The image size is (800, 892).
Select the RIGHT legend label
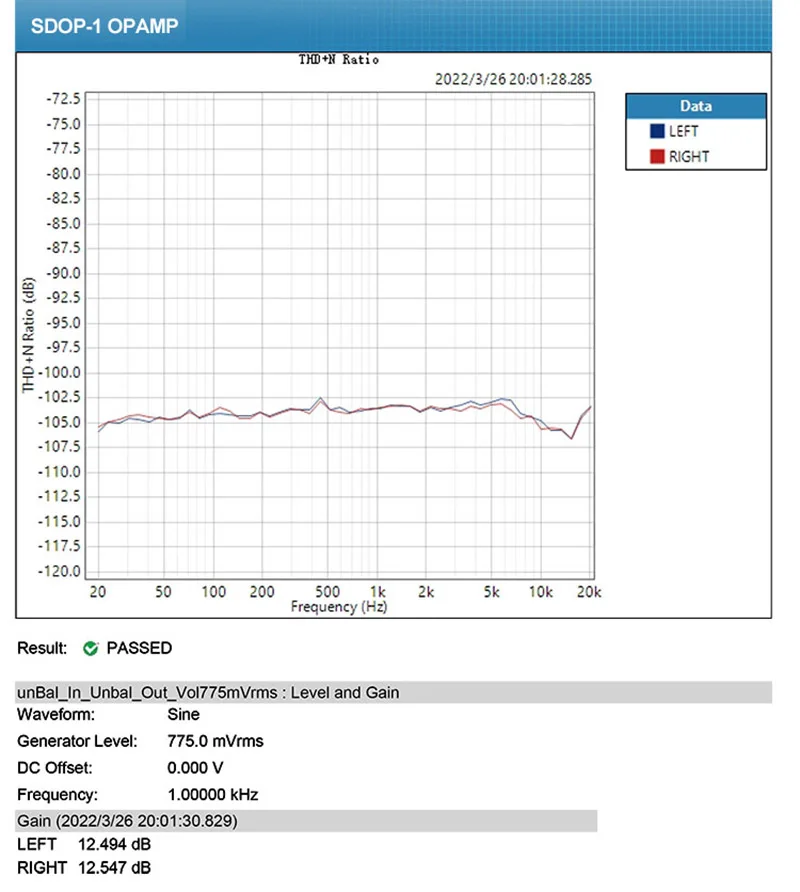(688, 156)
